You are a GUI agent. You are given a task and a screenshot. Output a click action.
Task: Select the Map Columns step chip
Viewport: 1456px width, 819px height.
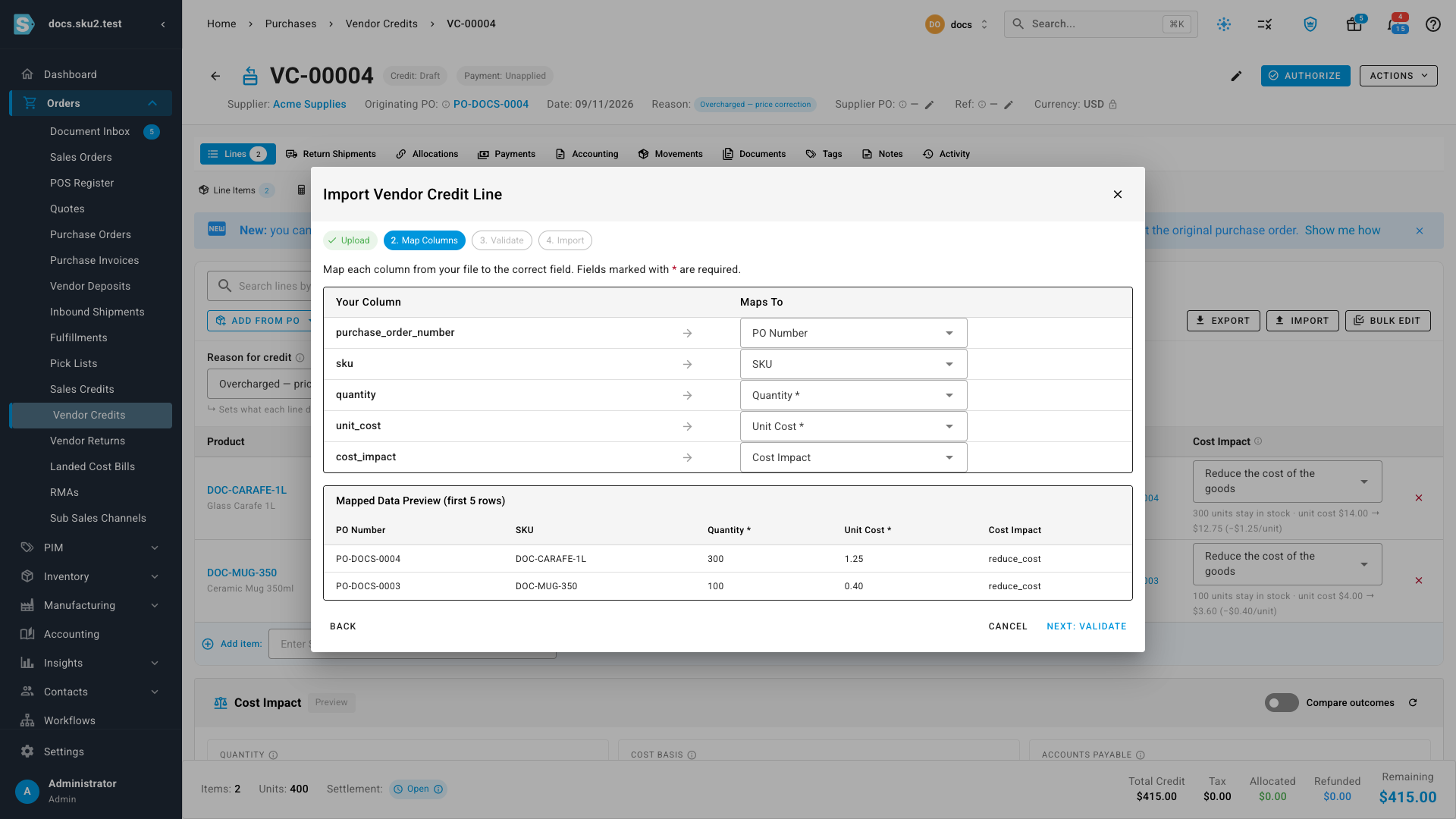424,240
